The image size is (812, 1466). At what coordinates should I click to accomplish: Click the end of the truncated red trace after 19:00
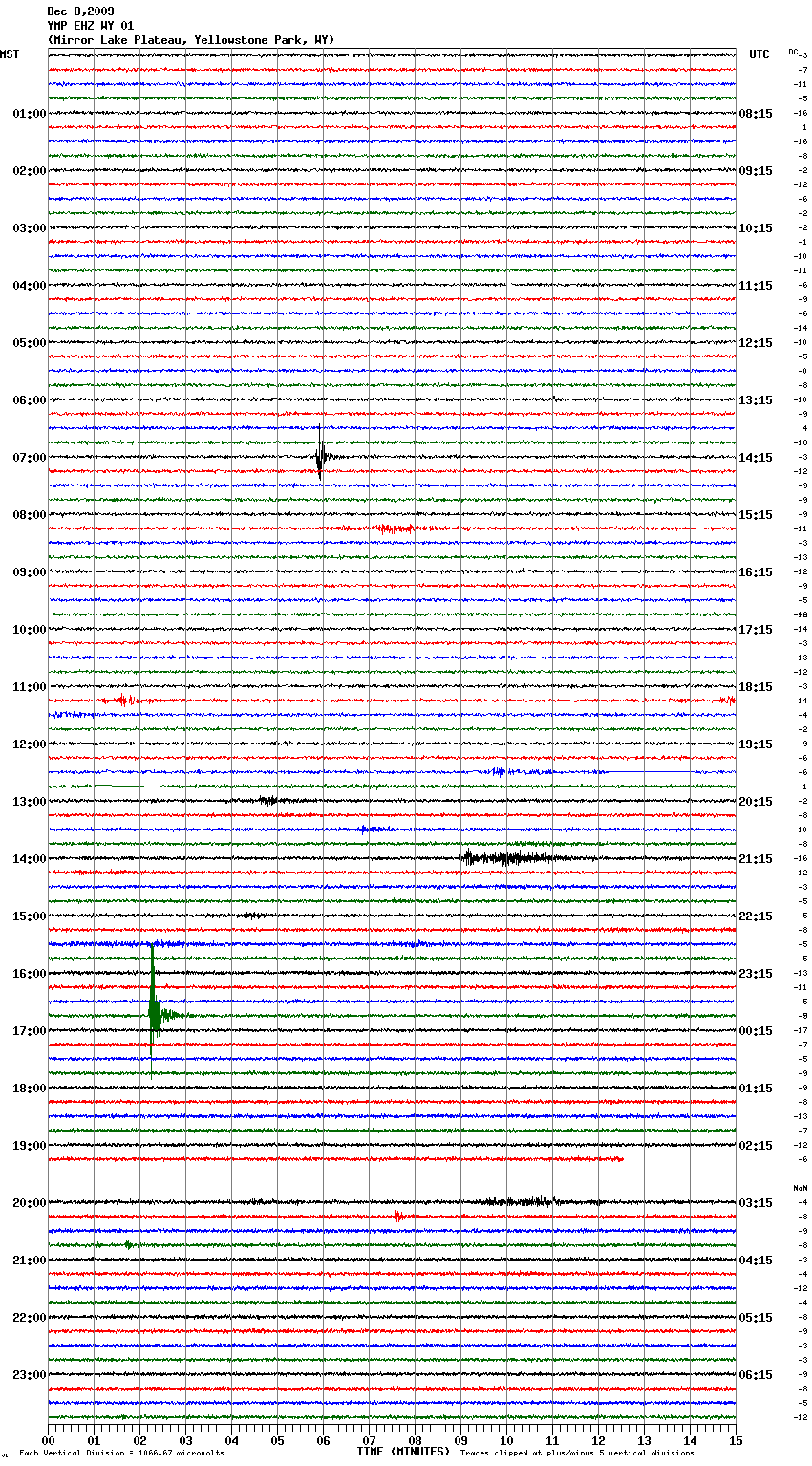tap(622, 1159)
